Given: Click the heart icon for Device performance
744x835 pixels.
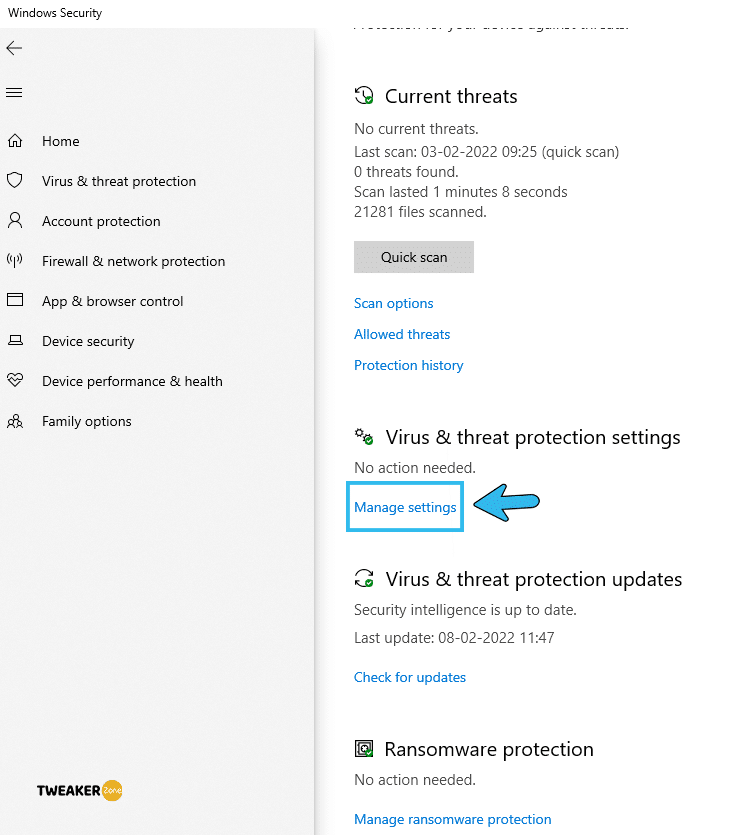Looking at the screenshot, I should 15,380.
